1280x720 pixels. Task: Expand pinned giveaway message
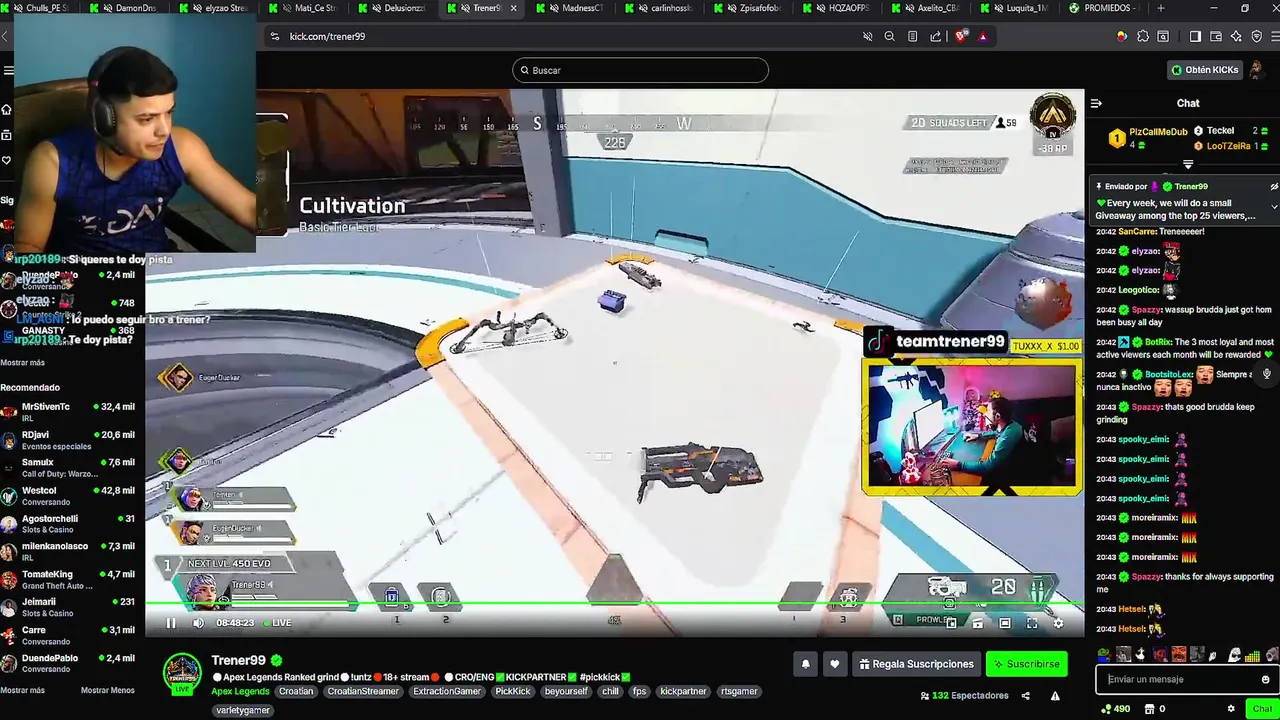pyautogui.click(x=1274, y=207)
